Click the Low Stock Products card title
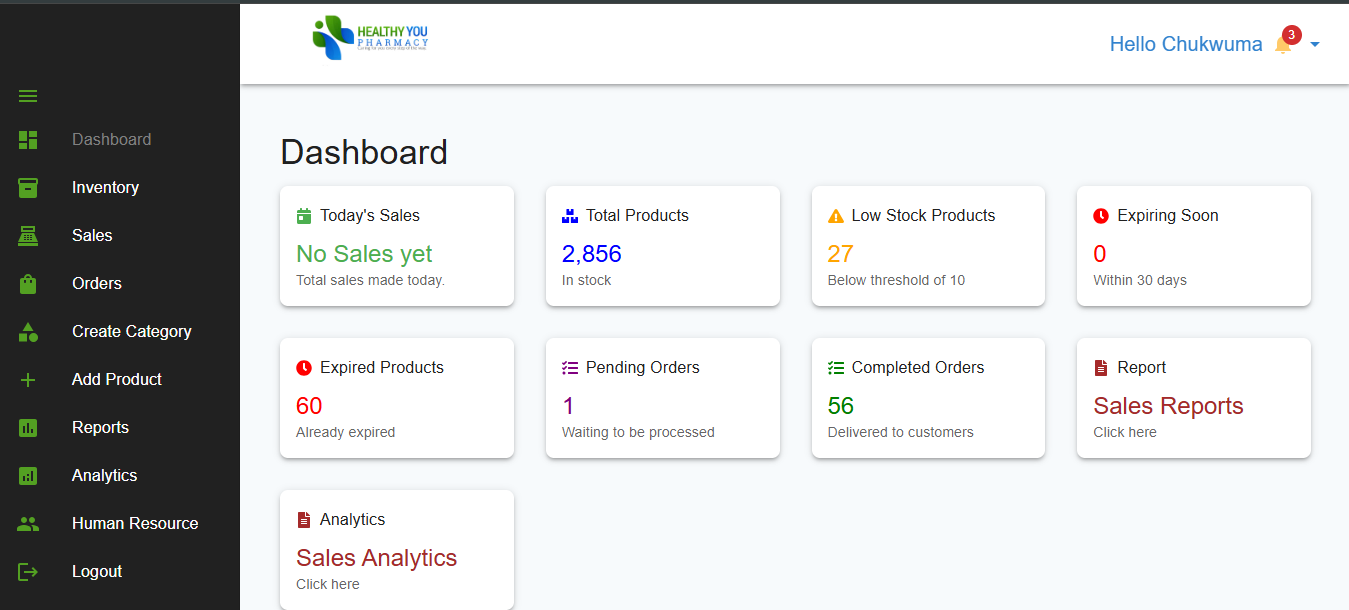The height and width of the screenshot is (610, 1349). tap(923, 216)
